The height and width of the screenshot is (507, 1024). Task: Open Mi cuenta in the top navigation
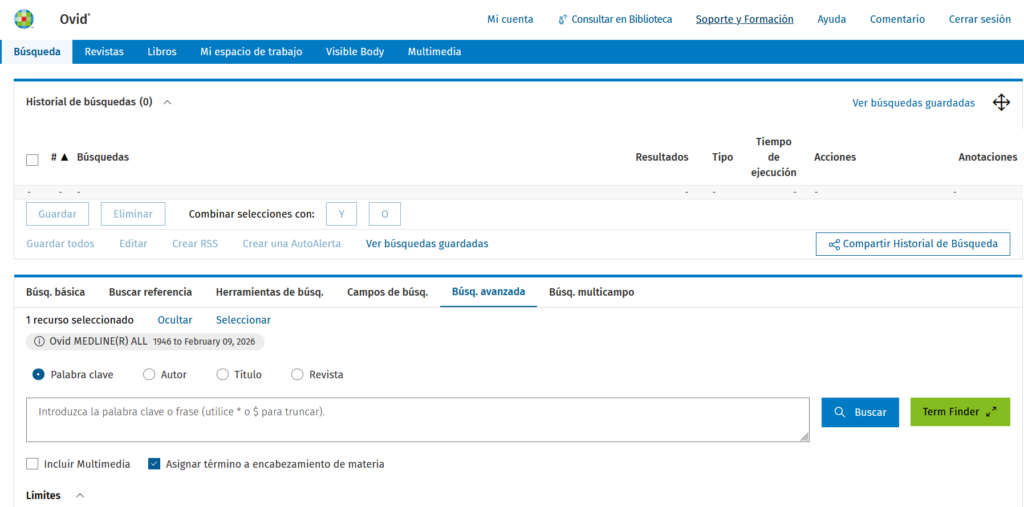click(510, 19)
